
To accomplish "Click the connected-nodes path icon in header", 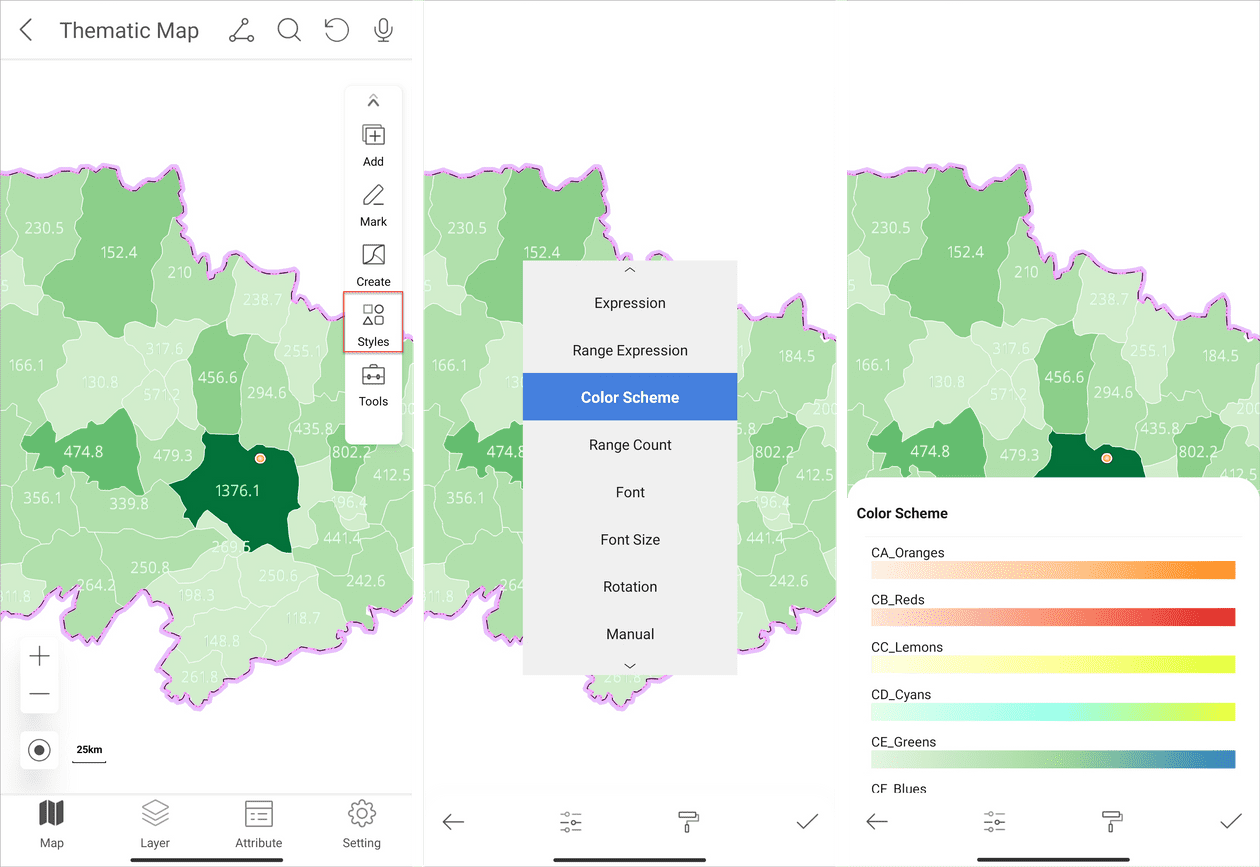I will (241, 31).
